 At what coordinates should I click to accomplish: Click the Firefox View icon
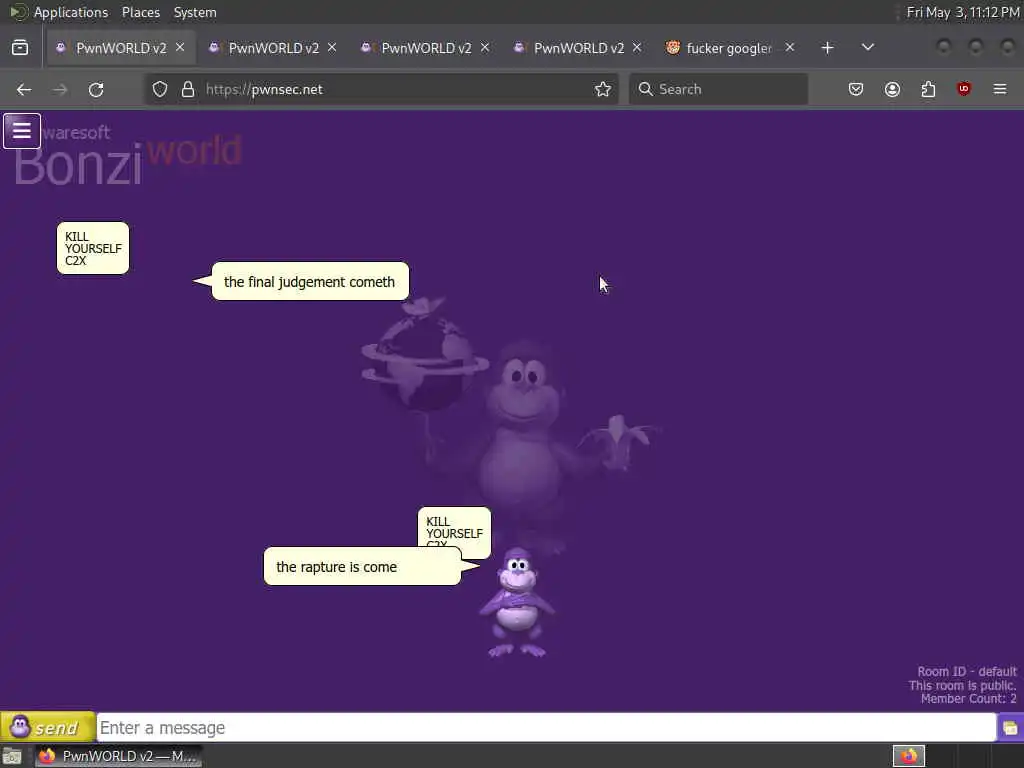tap(20, 48)
